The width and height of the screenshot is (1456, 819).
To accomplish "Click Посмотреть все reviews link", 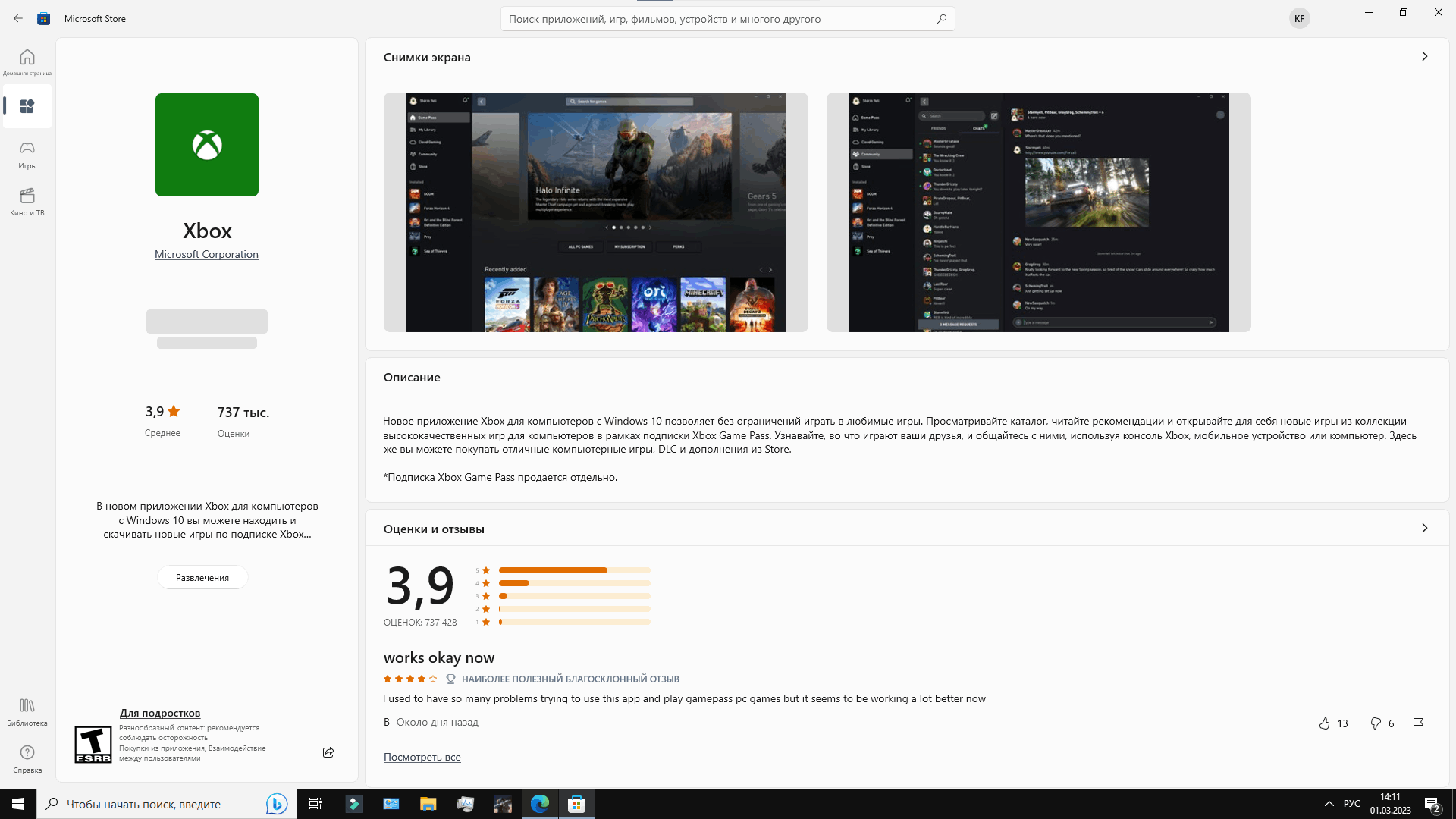I will click(x=422, y=757).
